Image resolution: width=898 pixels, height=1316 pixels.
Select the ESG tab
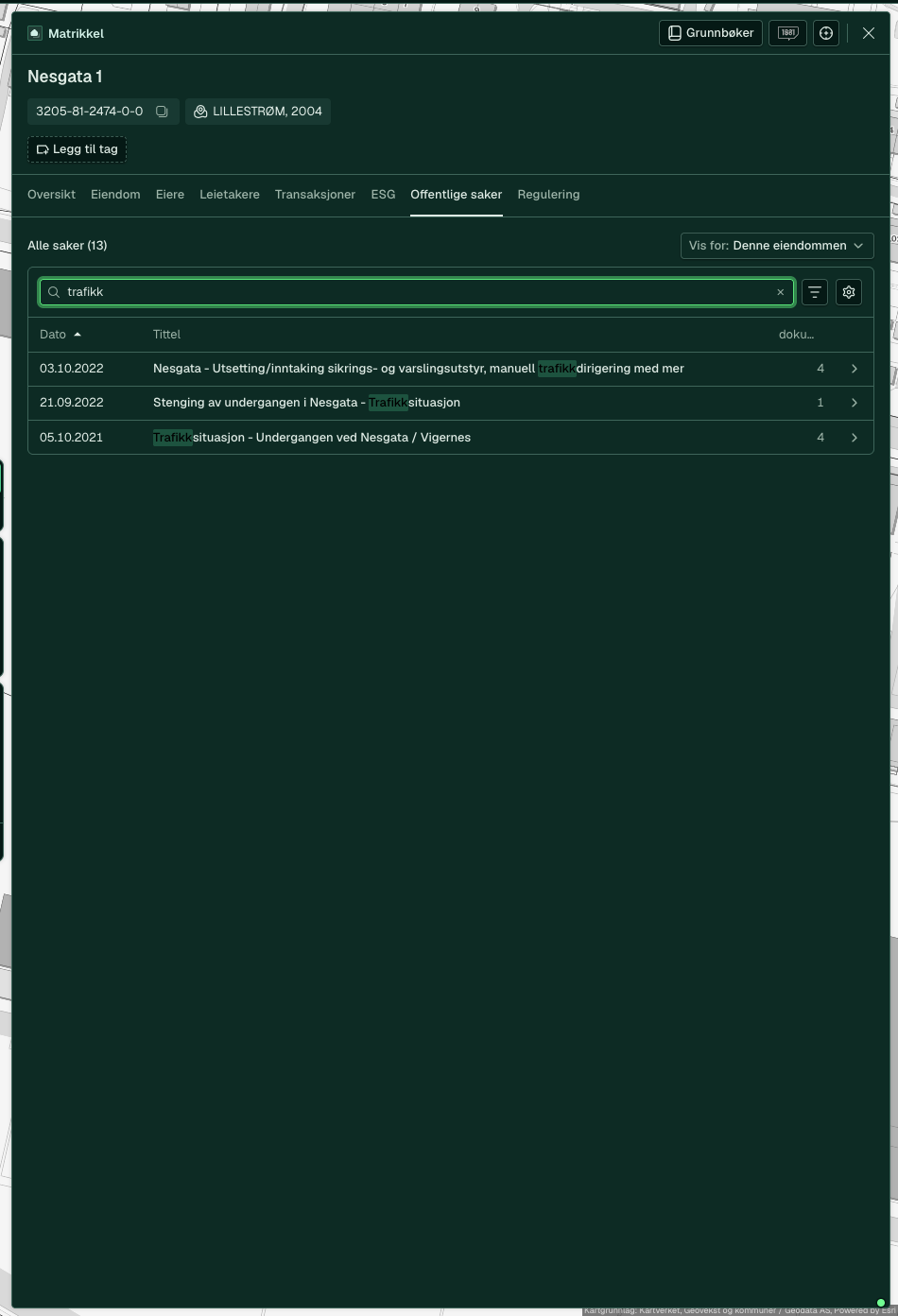click(383, 195)
